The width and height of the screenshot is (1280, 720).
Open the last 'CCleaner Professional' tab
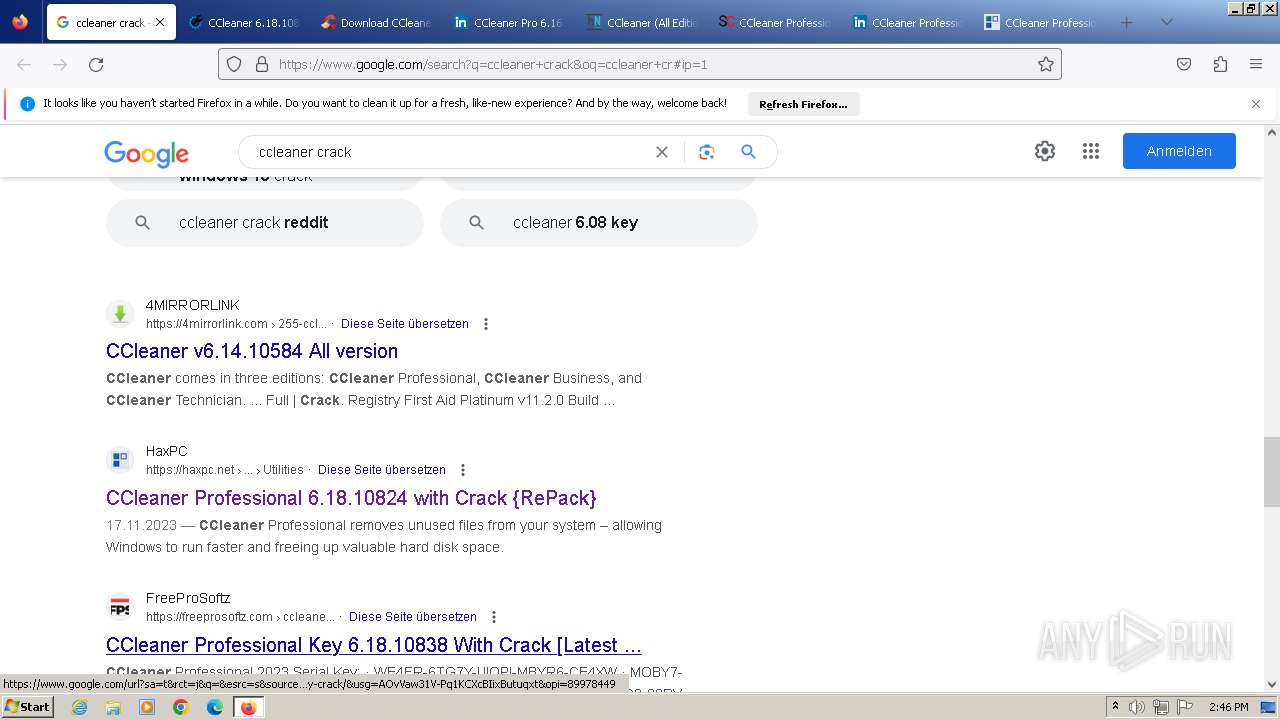(1041, 22)
